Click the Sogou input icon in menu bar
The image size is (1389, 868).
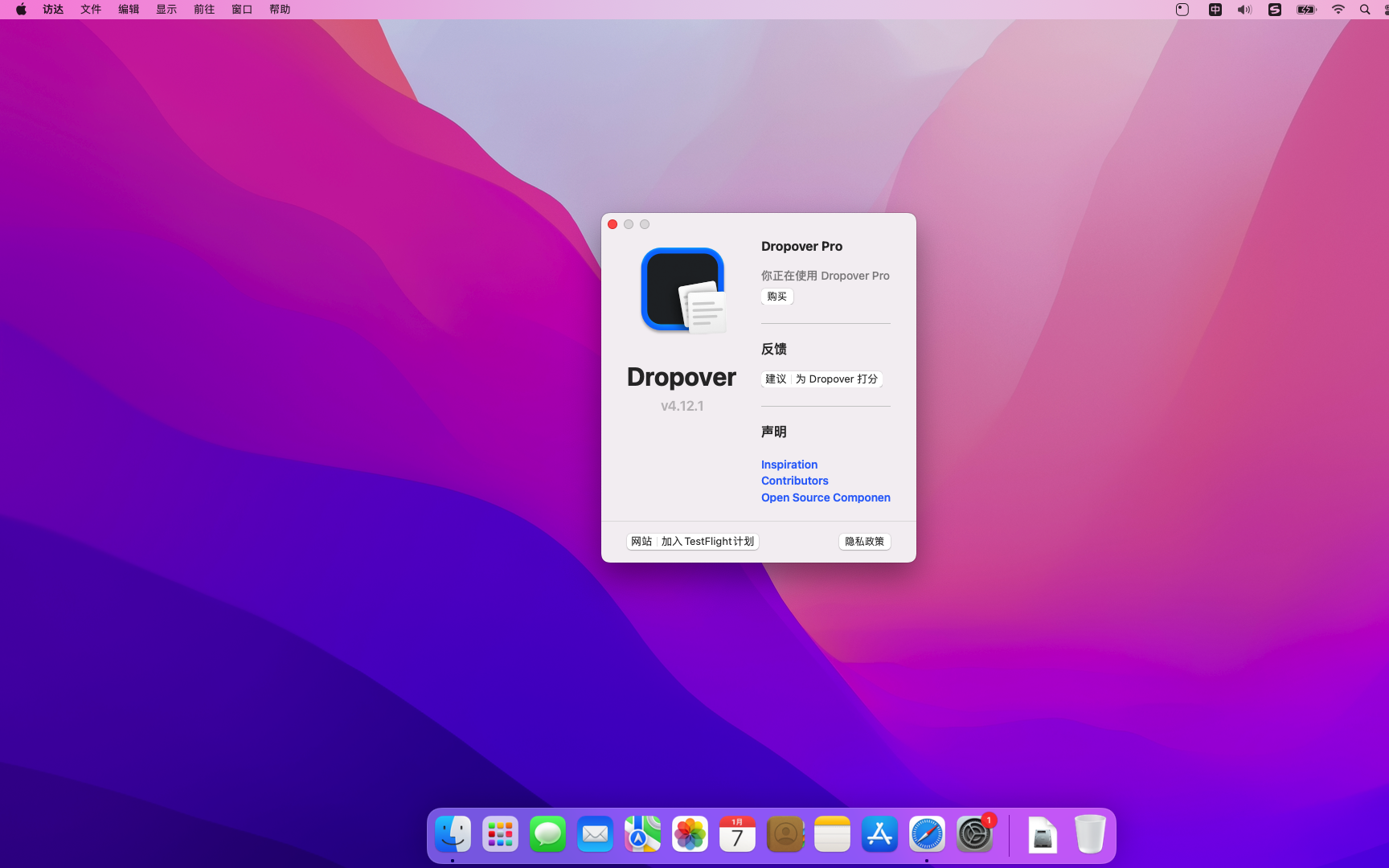pos(1275,10)
